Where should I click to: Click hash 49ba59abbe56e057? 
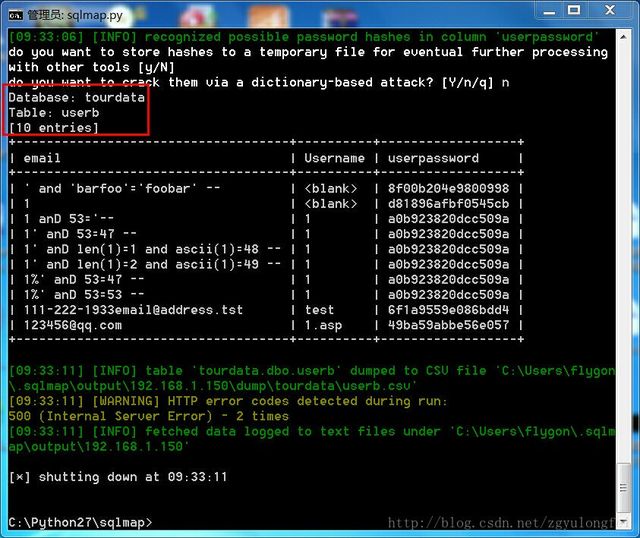[x=448, y=325]
